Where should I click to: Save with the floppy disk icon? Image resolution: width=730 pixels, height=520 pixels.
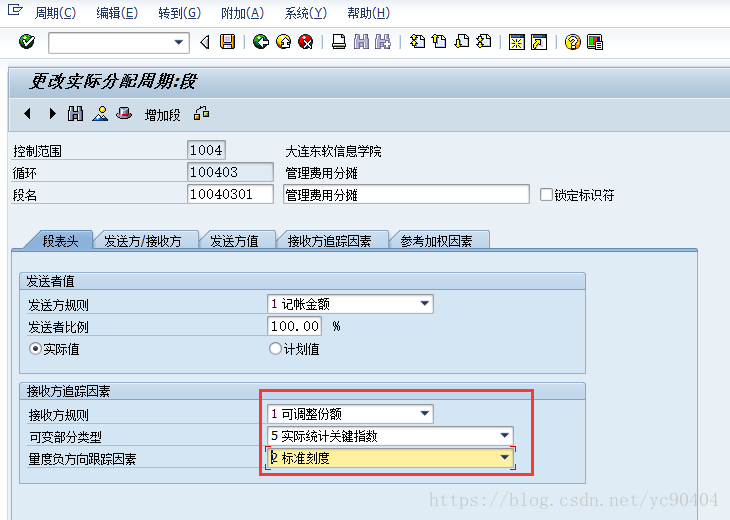click(x=228, y=42)
